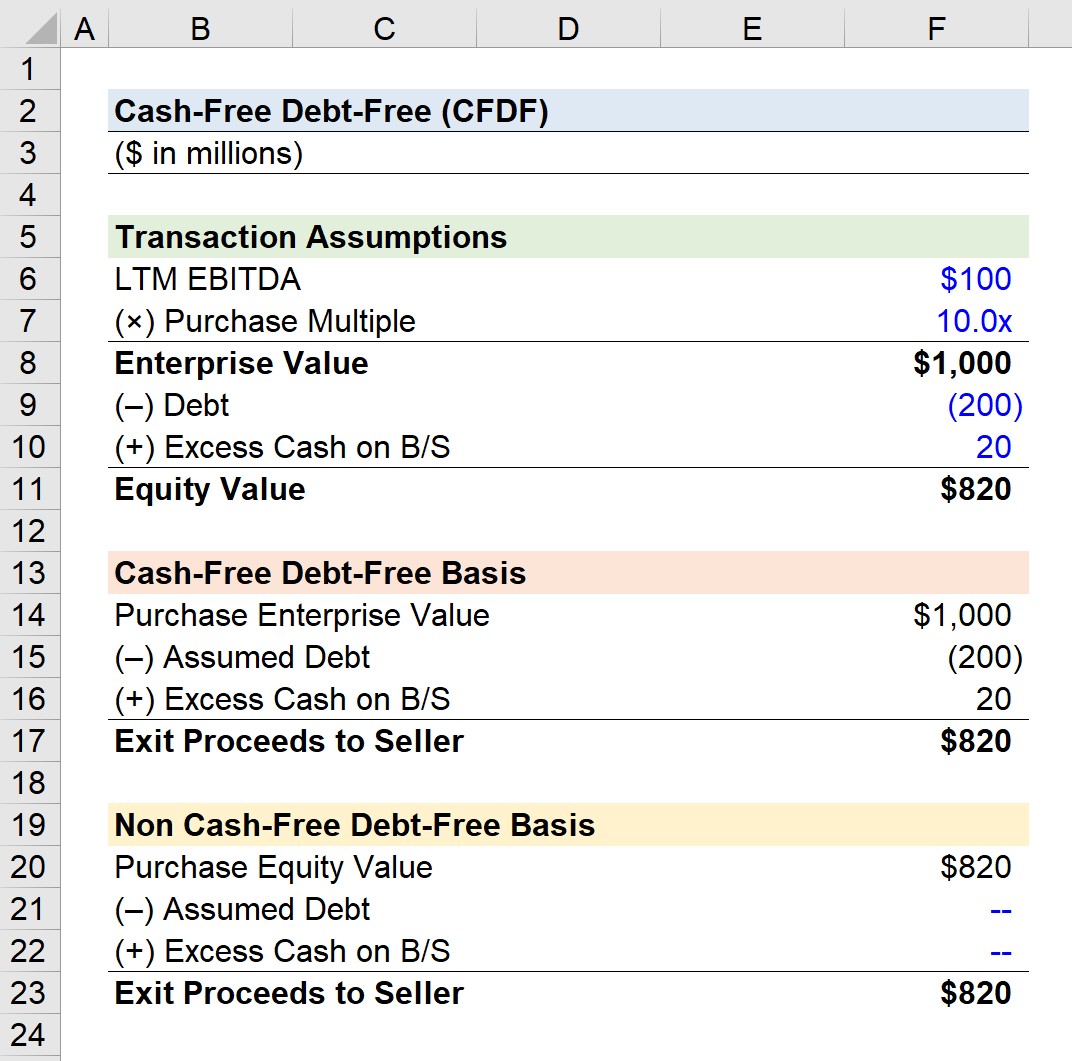Select the Excess Cash 20 input in row 10
This screenshot has height=1061, width=1072.
[x=936, y=447]
